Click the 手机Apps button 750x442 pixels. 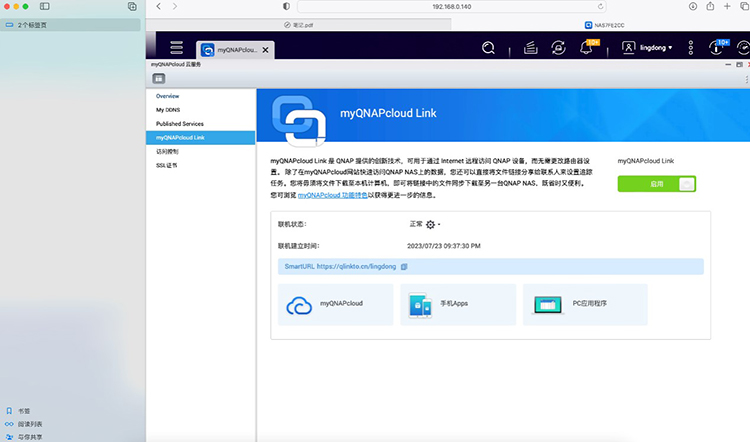(x=456, y=304)
